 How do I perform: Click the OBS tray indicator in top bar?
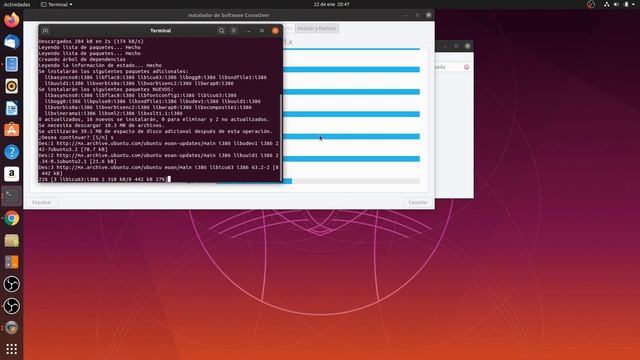point(591,4)
